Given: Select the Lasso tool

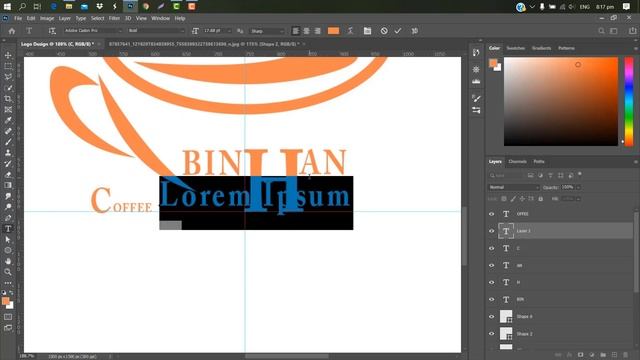Looking at the screenshot, I should tap(8, 77).
